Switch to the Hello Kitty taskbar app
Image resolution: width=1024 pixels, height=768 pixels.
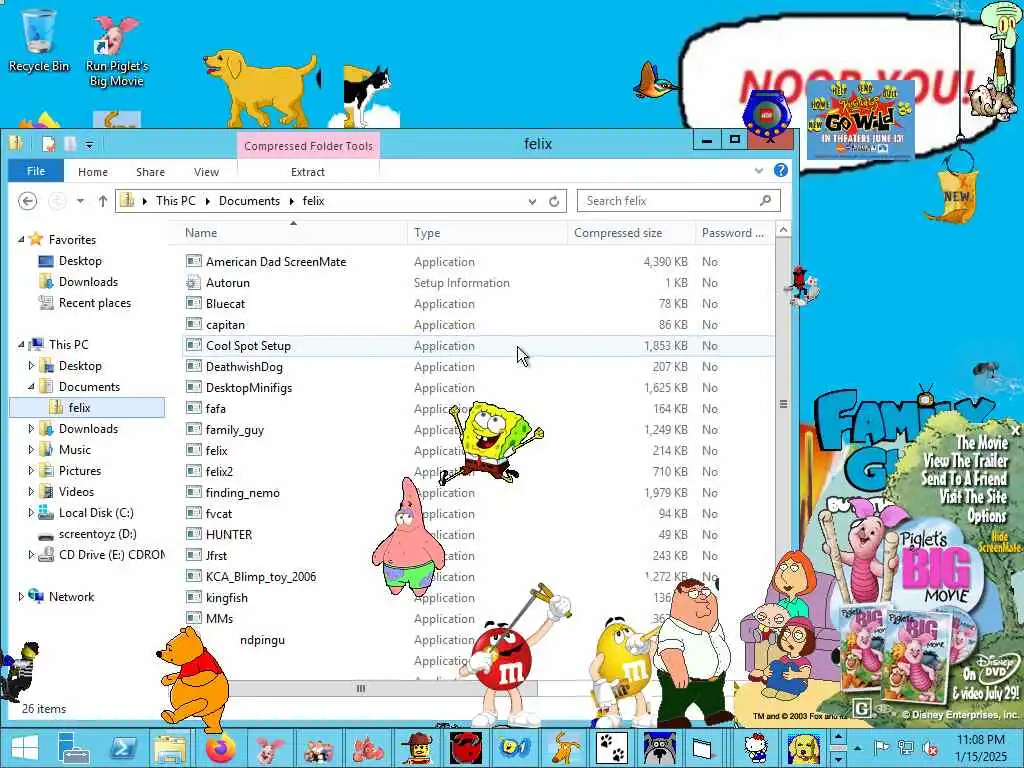[x=756, y=748]
